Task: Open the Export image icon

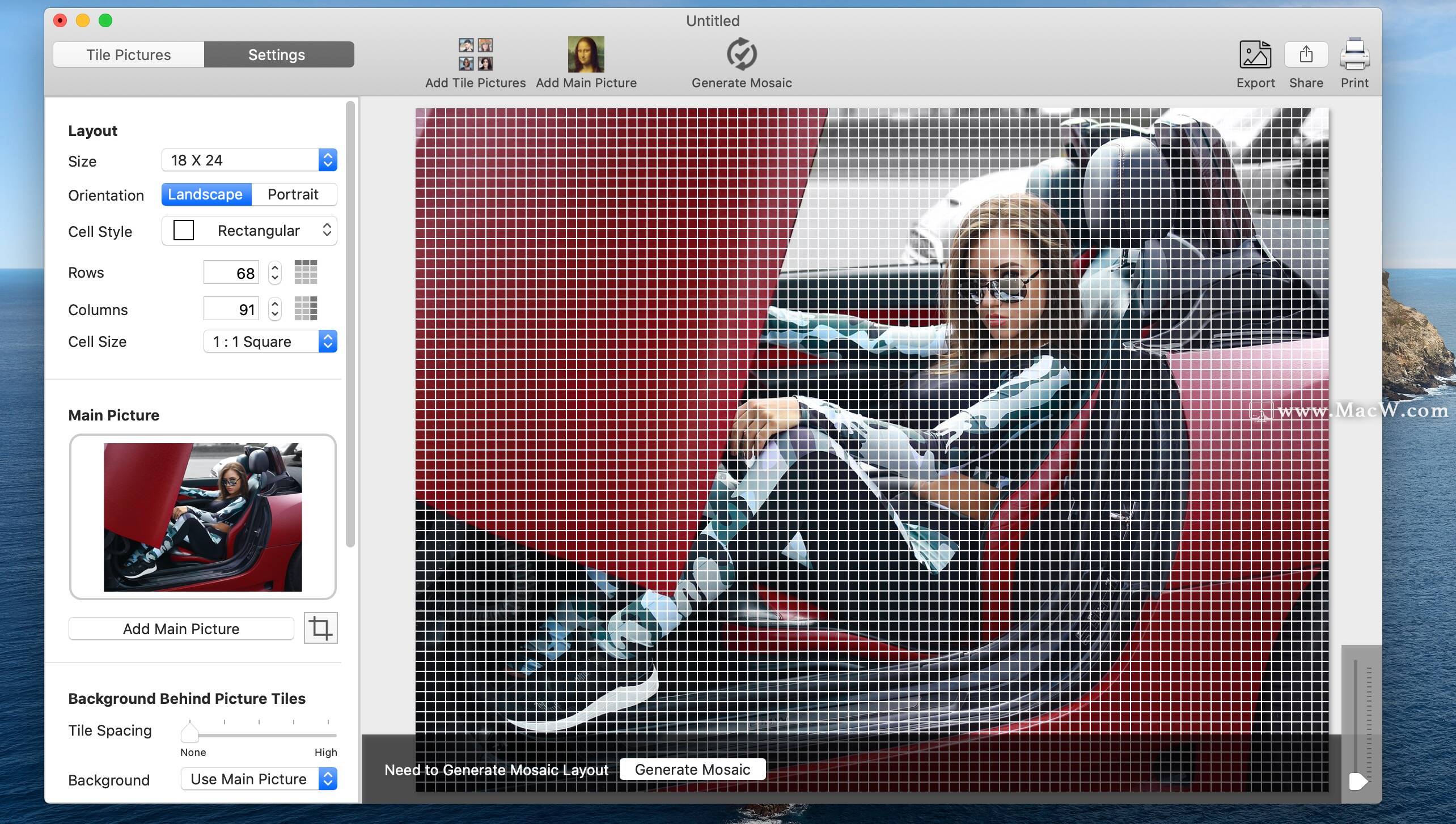Action: pyautogui.click(x=1255, y=54)
